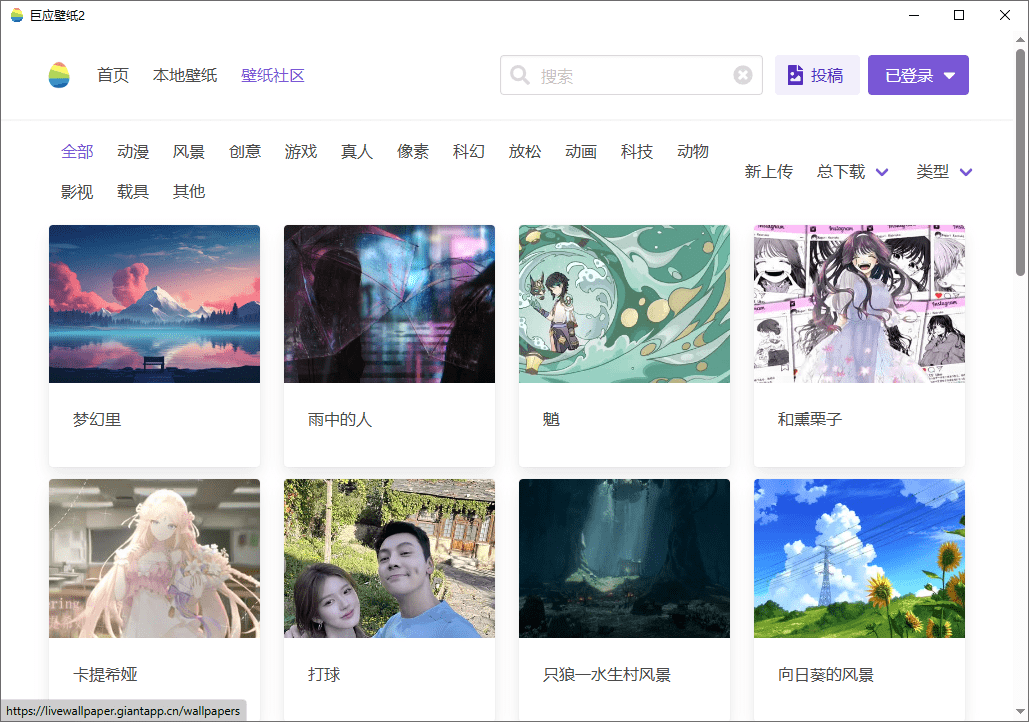Open the 向日葵的风景 wallpaper thumbnail

(859, 558)
